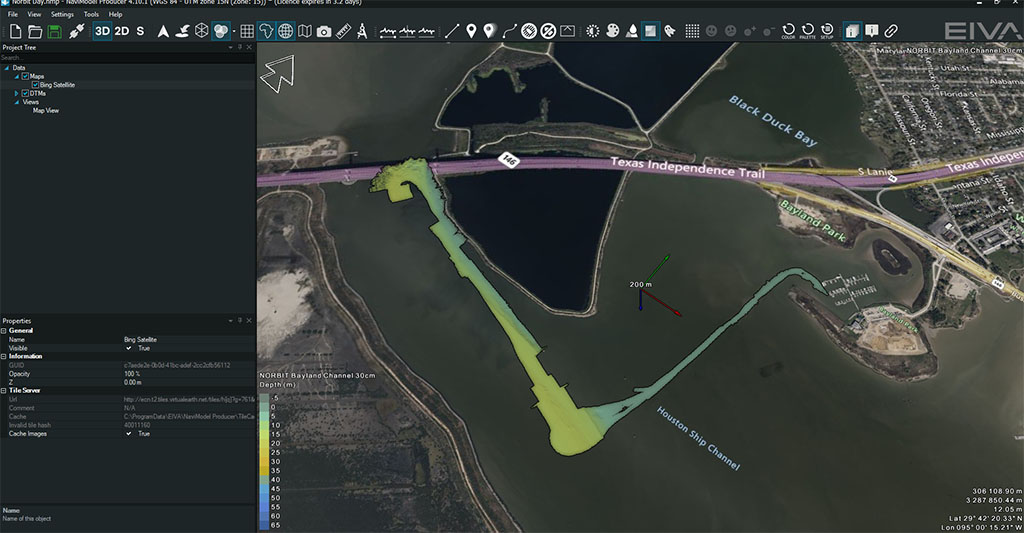Click the paint palette icon
Screen dimensions: 1024x533
click(x=612, y=32)
